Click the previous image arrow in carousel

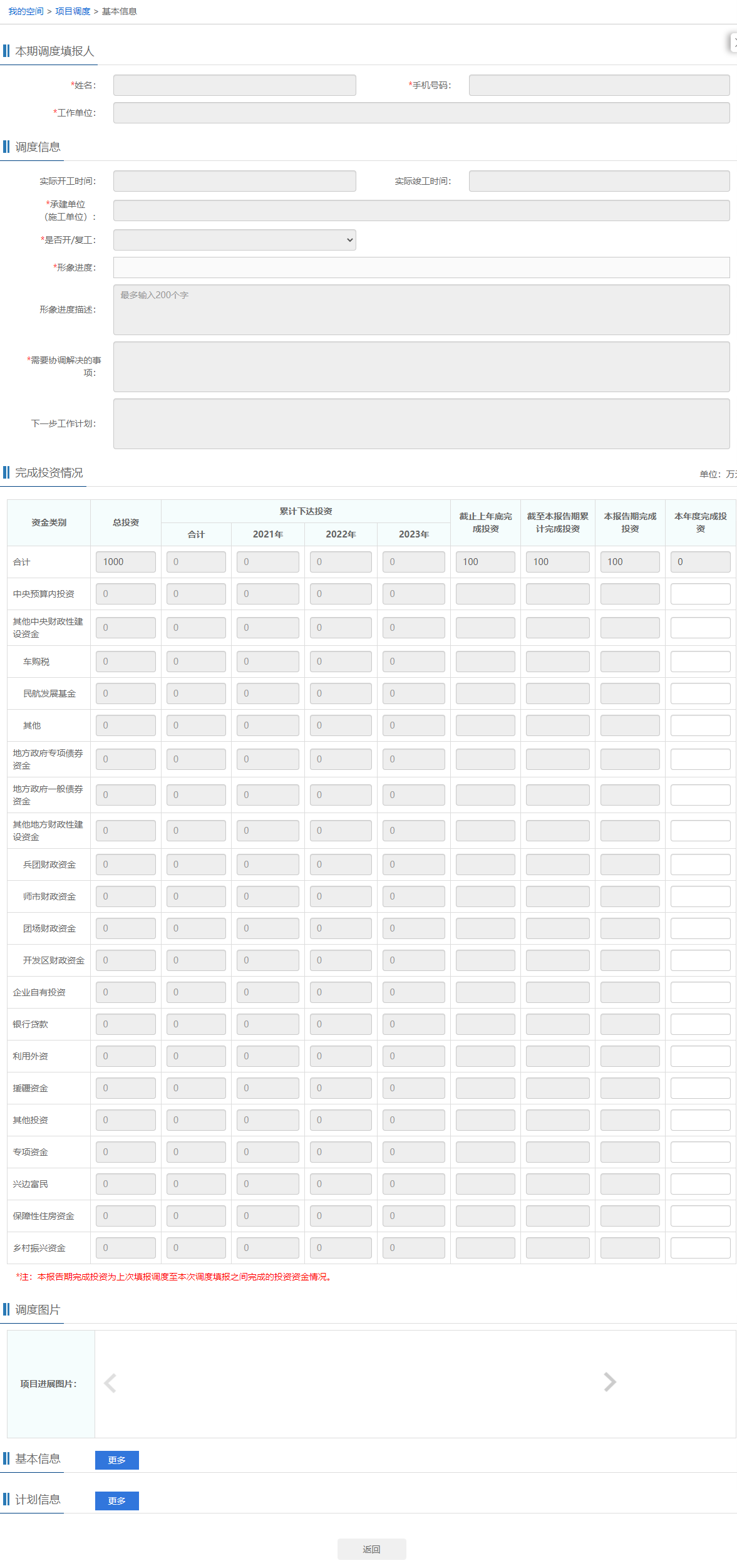point(110,1383)
